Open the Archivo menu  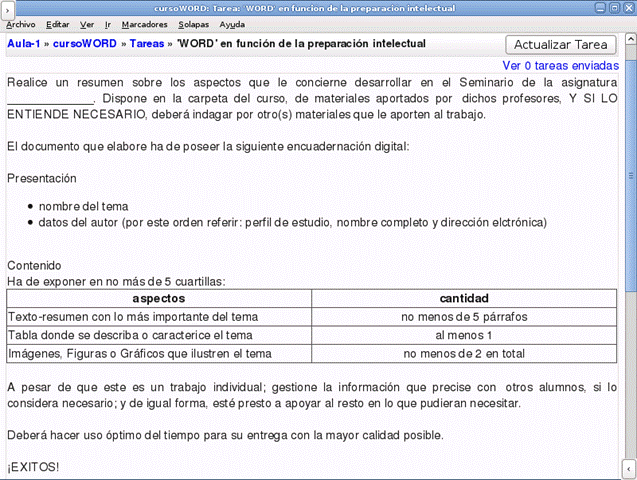[21, 24]
